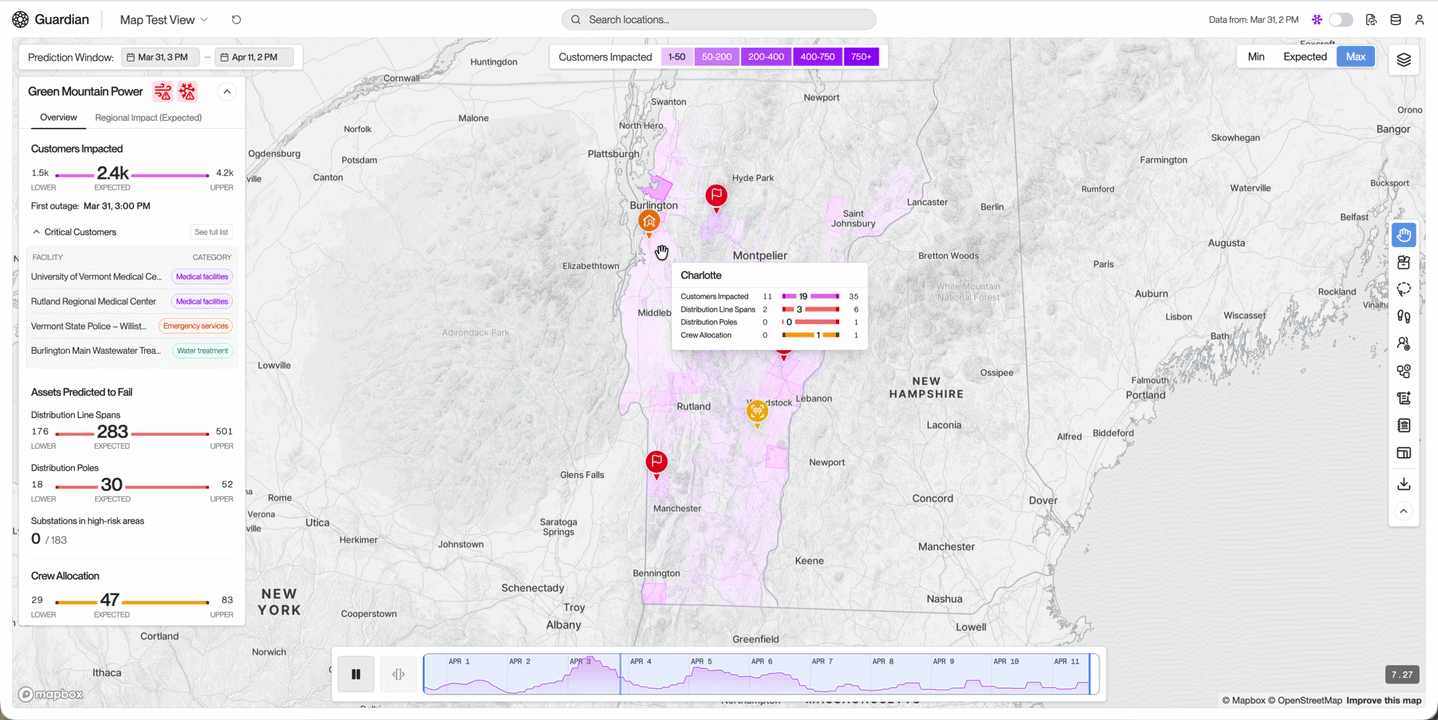Click the yellow marker near Woodstock
The width and height of the screenshot is (1438, 720).
pyautogui.click(x=757, y=412)
